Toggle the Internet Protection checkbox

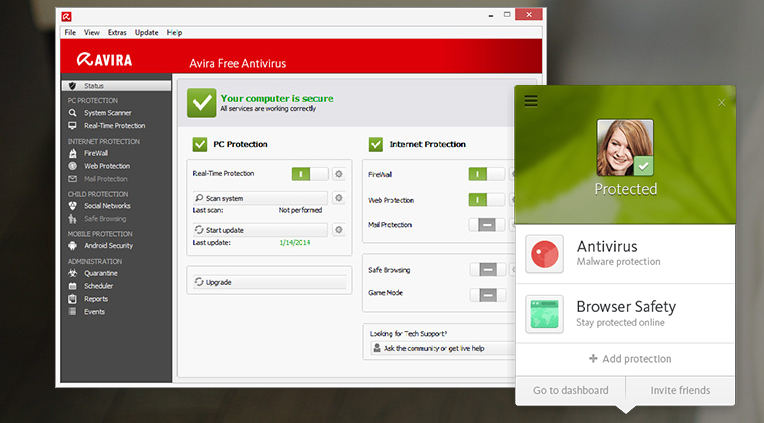(376, 144)
